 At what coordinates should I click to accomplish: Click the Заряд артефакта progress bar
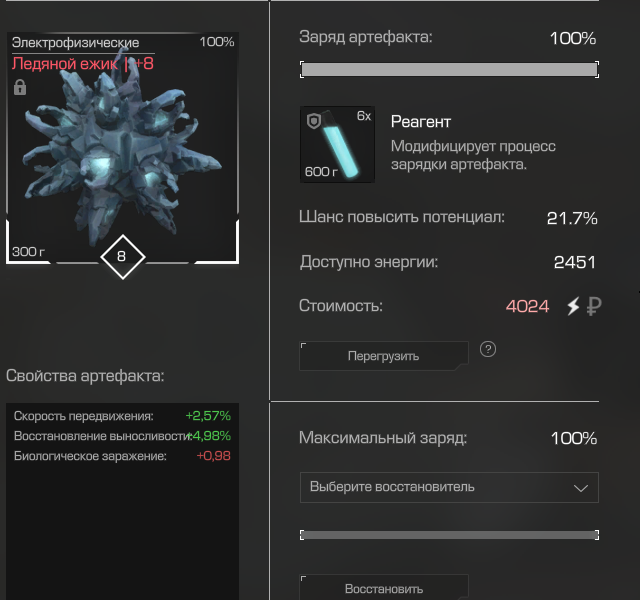[449, 69]
